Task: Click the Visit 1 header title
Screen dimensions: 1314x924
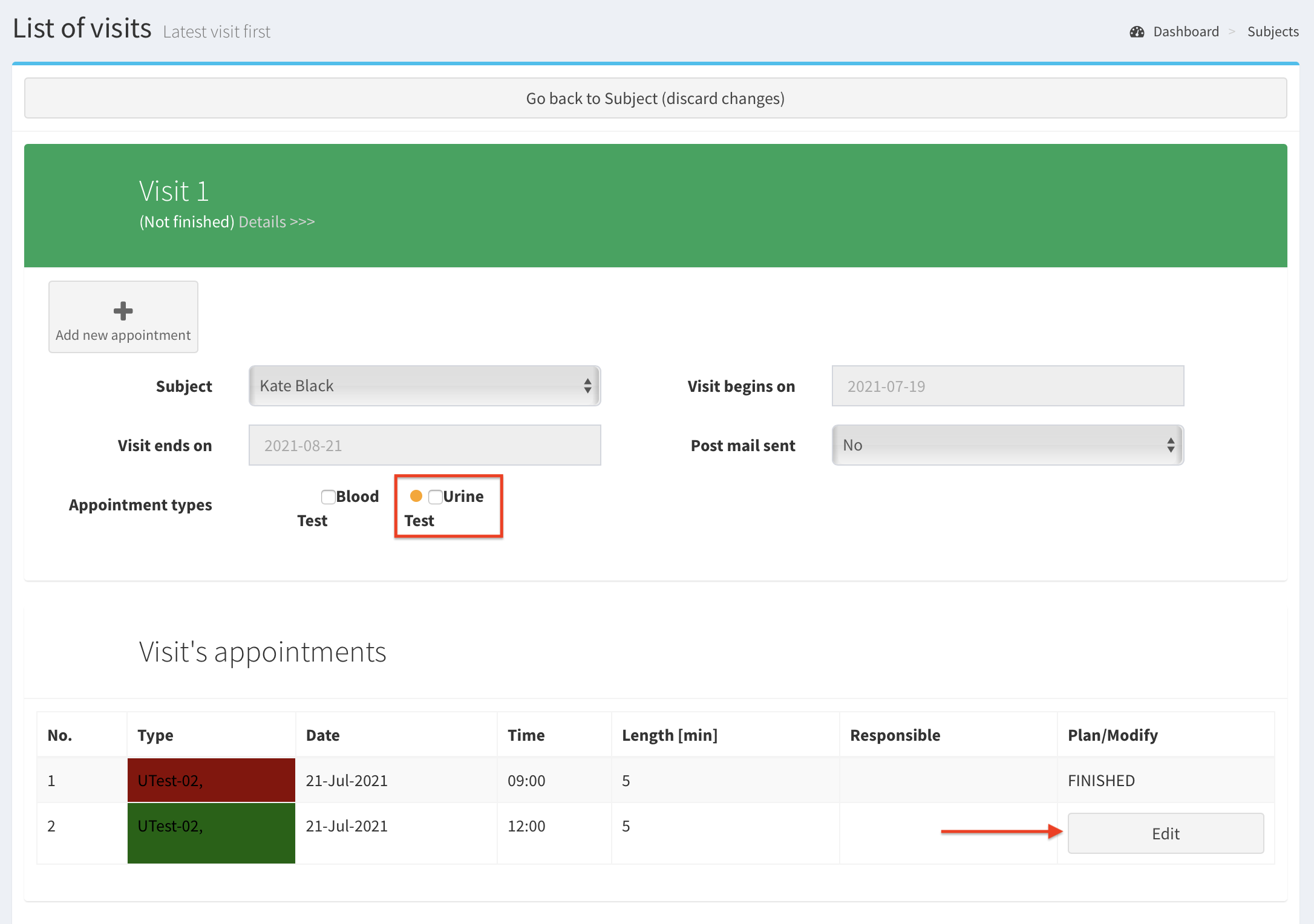Action: [x=174, y=192]
